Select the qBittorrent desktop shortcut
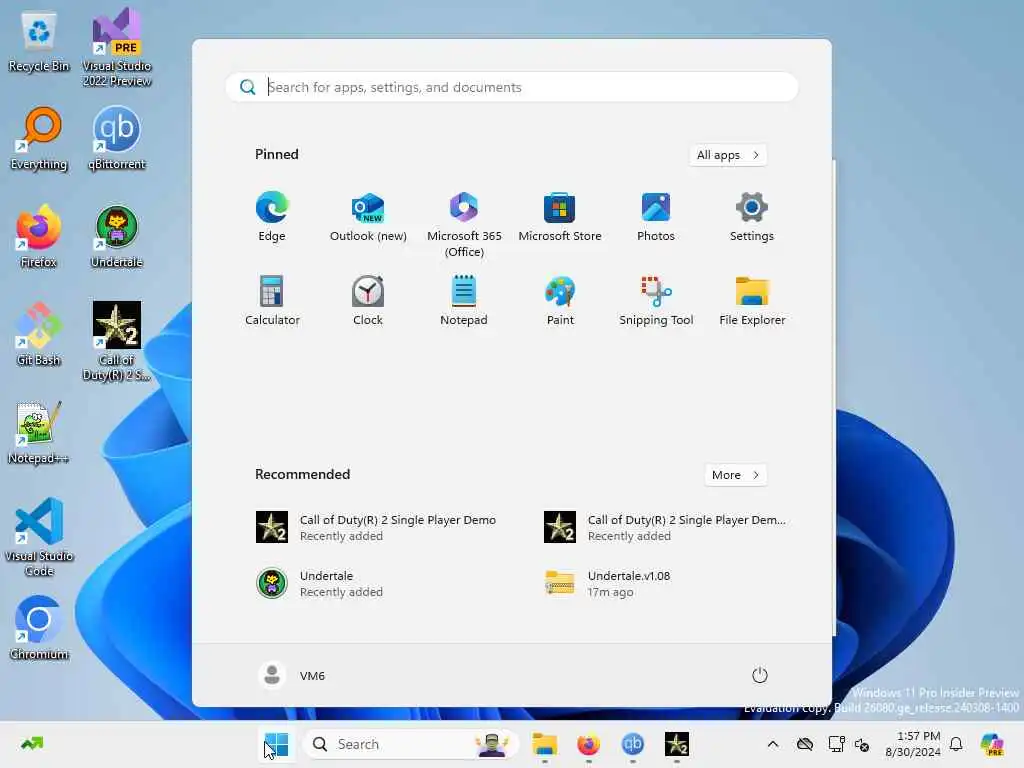This screenshot has height=768, width=1024. [117, 139]
